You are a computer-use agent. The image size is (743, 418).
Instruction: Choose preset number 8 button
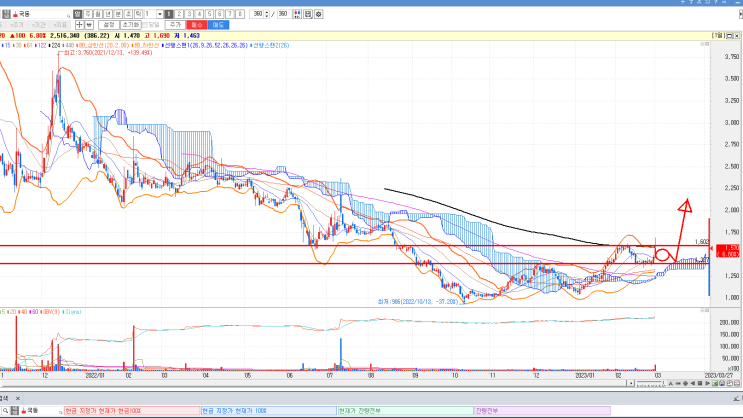click(x=240, y=14)
